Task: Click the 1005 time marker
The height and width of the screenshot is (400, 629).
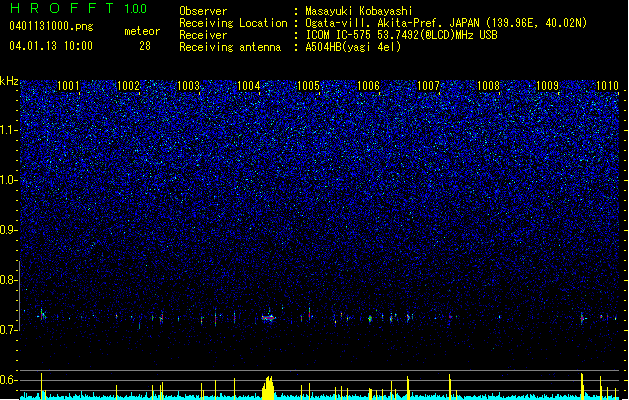Action: (308, 85)
